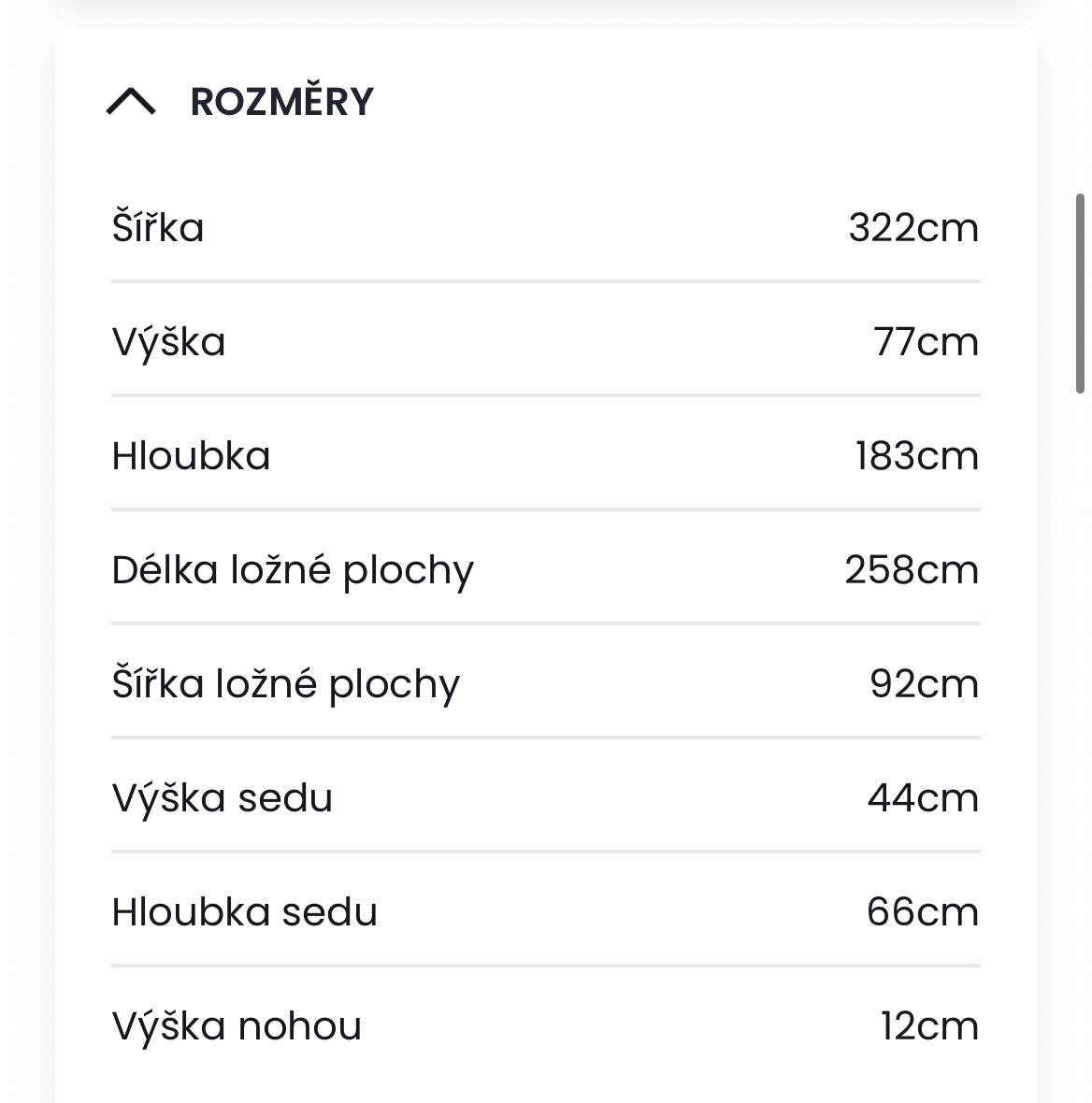
Task: Click the 77cm height value
Action: (926, 342)
